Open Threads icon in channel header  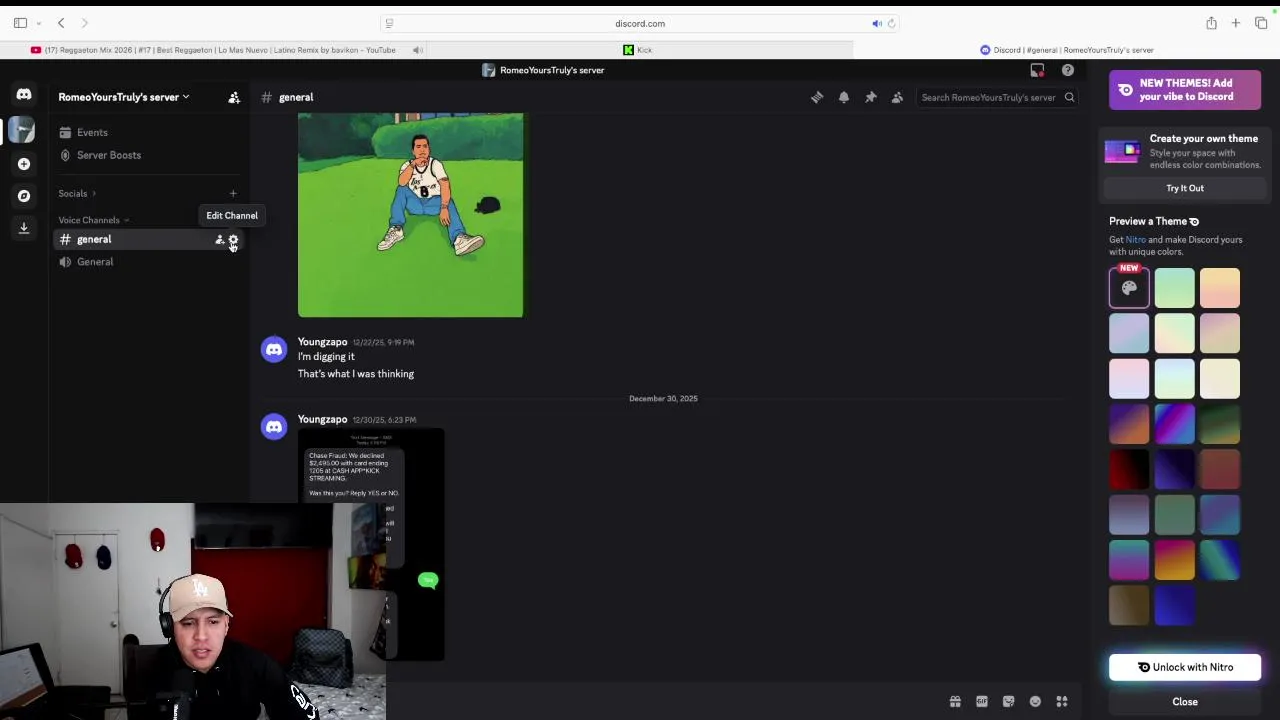click(817, 97)
